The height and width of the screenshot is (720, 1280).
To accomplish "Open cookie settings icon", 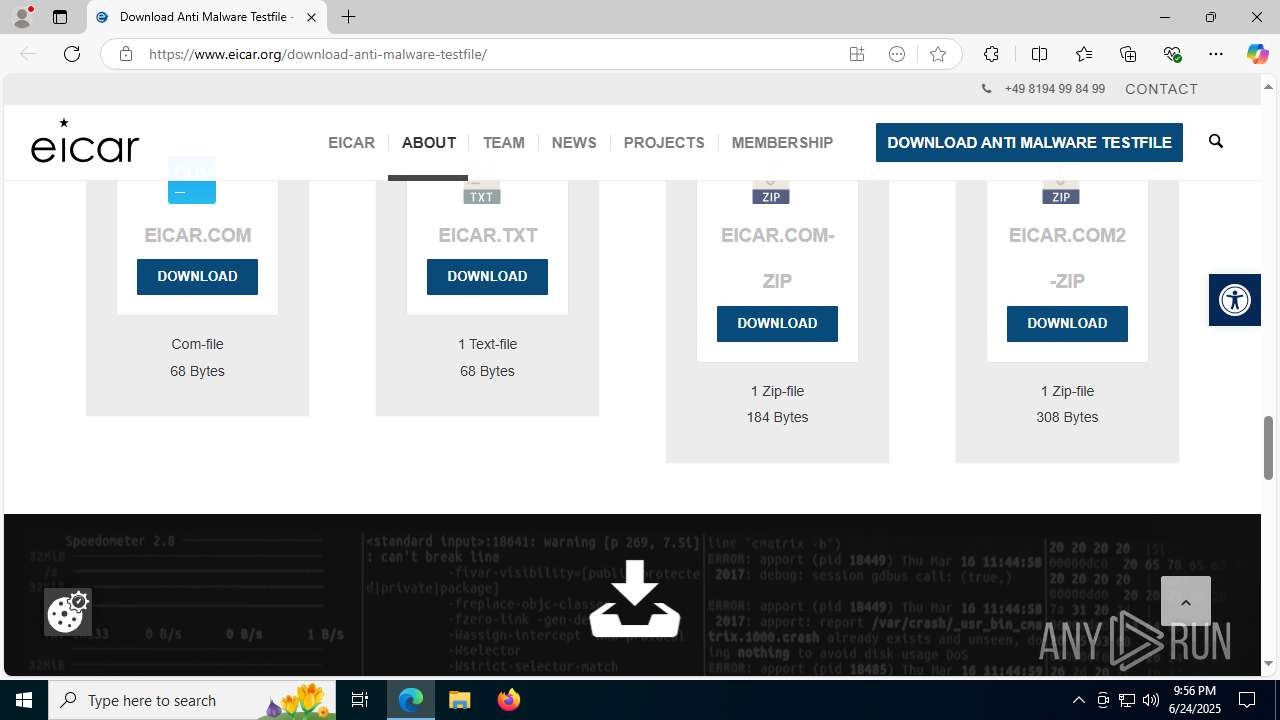I will click(x=68, y=611).
